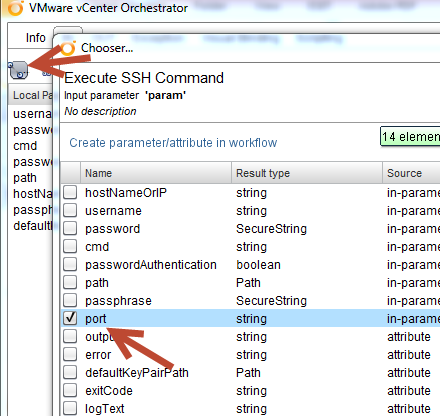
Task: Click attribute source in output row
Action: (409, 337)
